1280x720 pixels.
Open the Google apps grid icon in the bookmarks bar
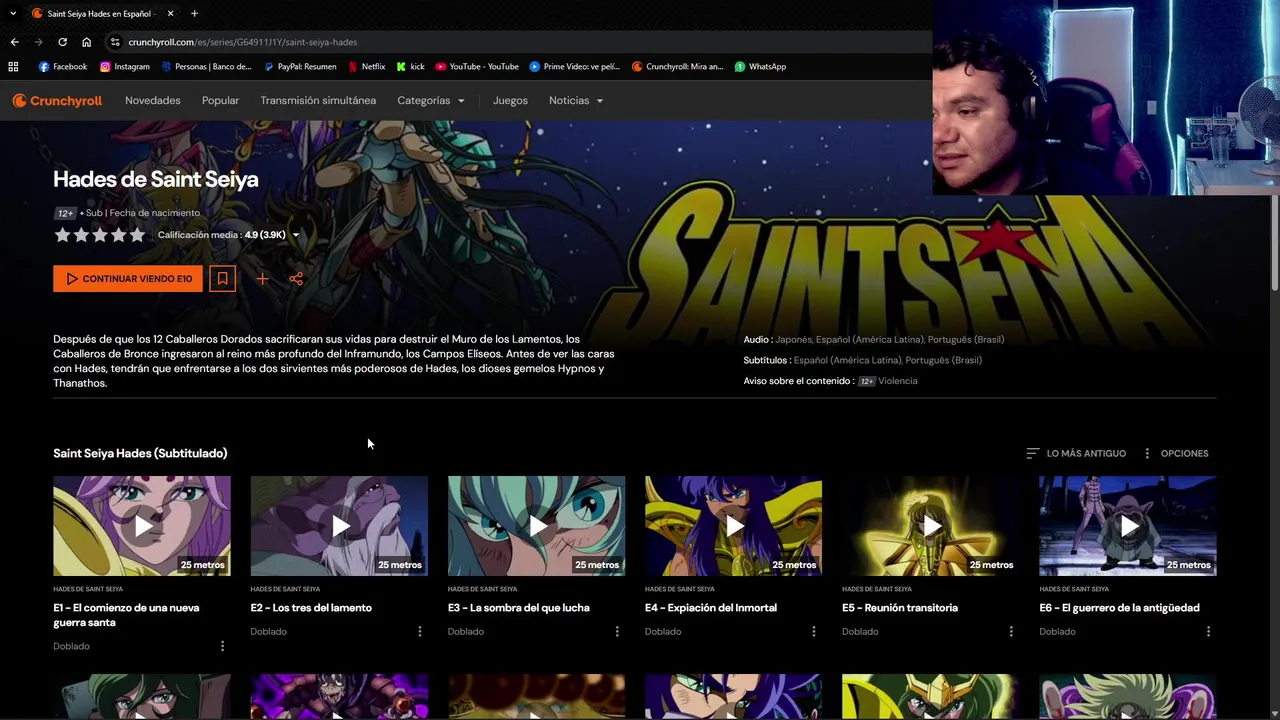(x=13, y=67)
